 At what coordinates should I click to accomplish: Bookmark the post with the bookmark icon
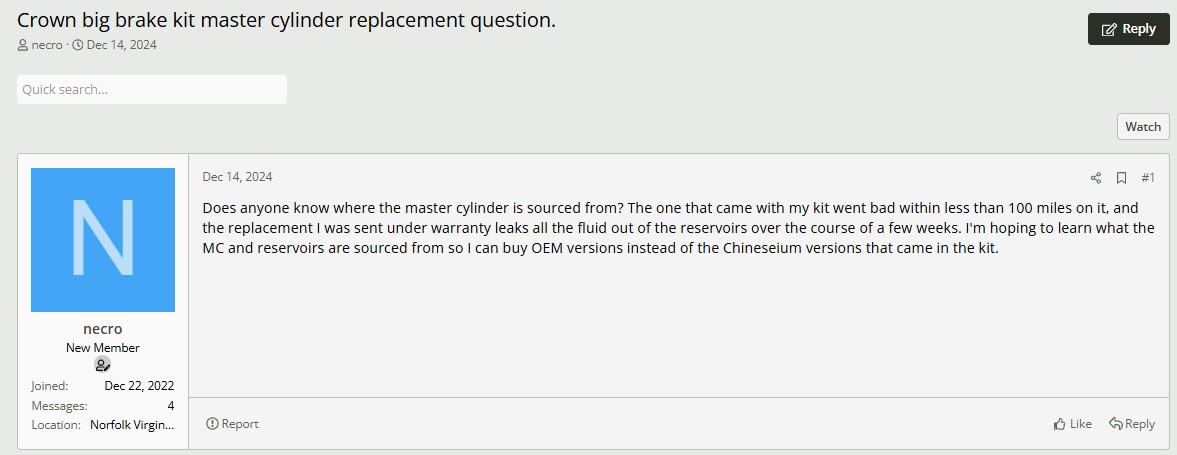pyautogui.click(x=1121, y=178)
